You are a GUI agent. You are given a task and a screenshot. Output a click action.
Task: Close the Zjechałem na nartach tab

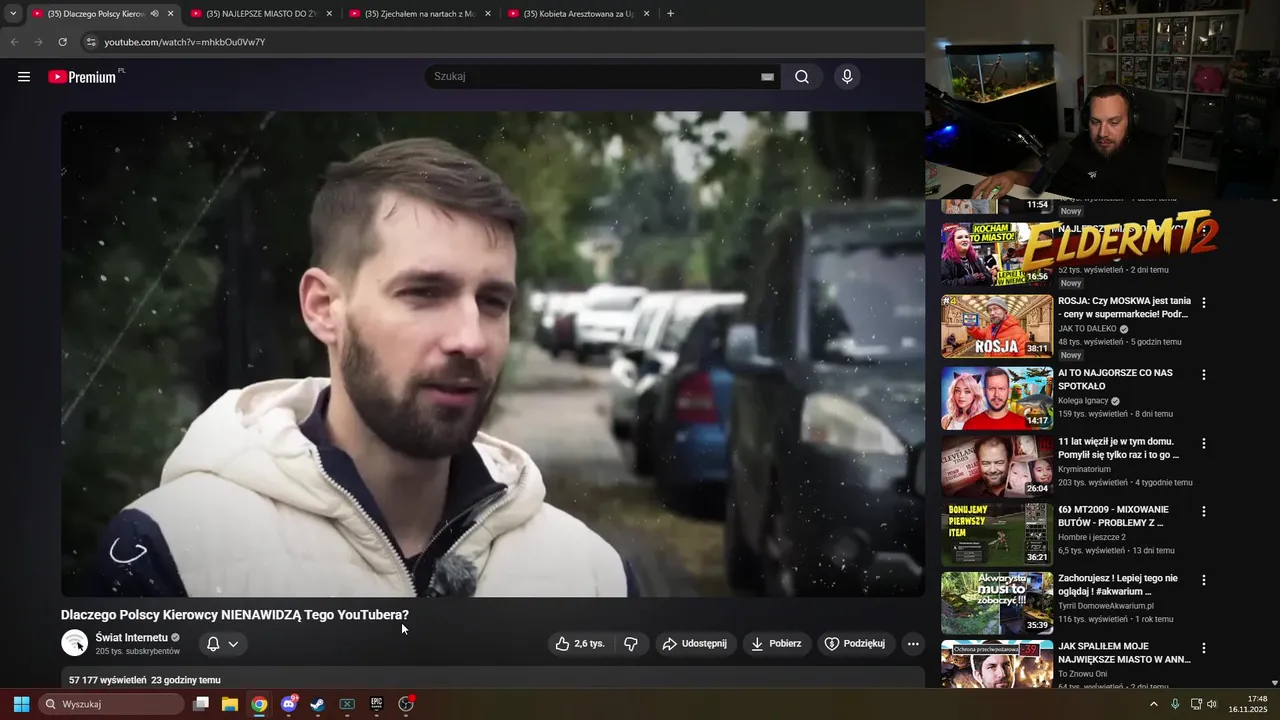[x=488, y=14]
